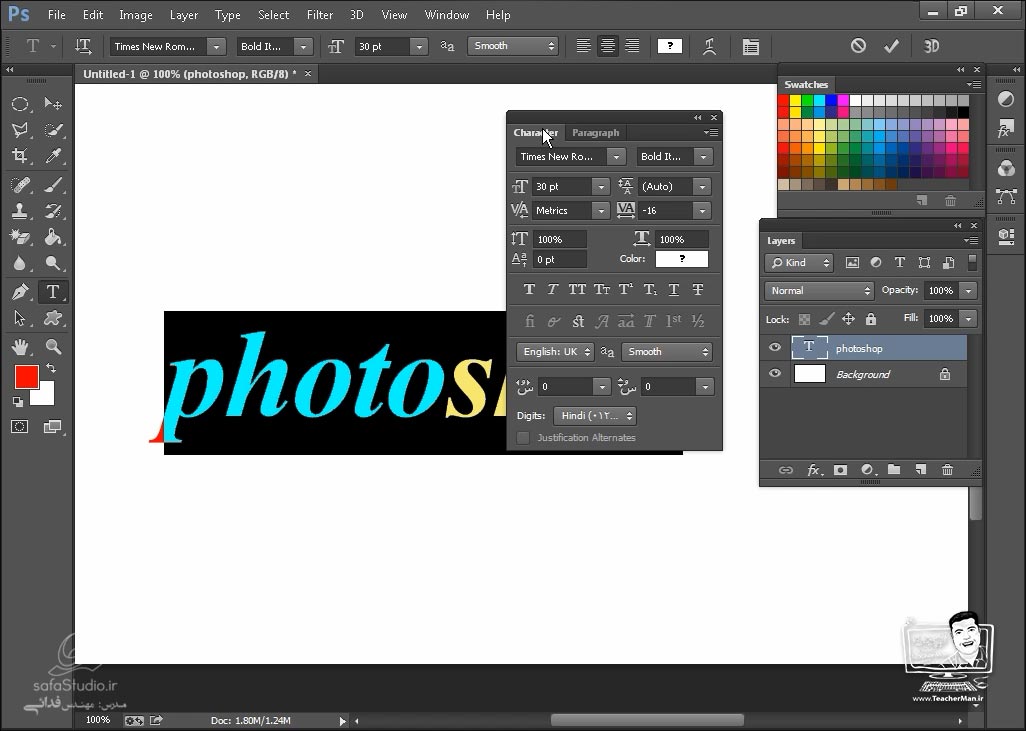Switch to the Paragraph tab

click(595, 132)
